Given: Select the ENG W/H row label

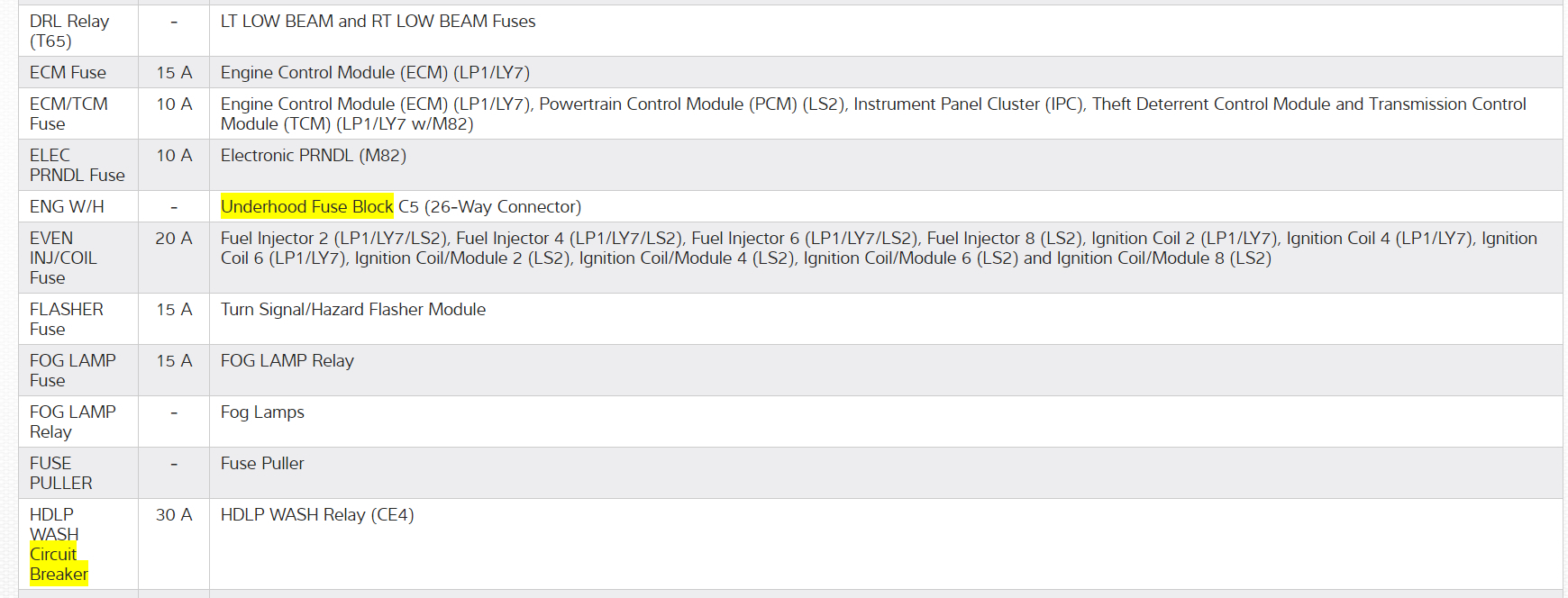Looking at the screenshot, I should [67, 207].
